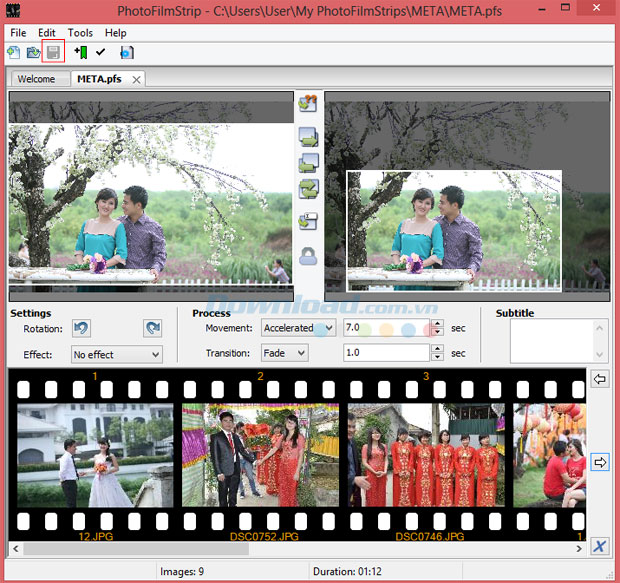Open the Transition dropdown showing Fade

tap(284, 353)
